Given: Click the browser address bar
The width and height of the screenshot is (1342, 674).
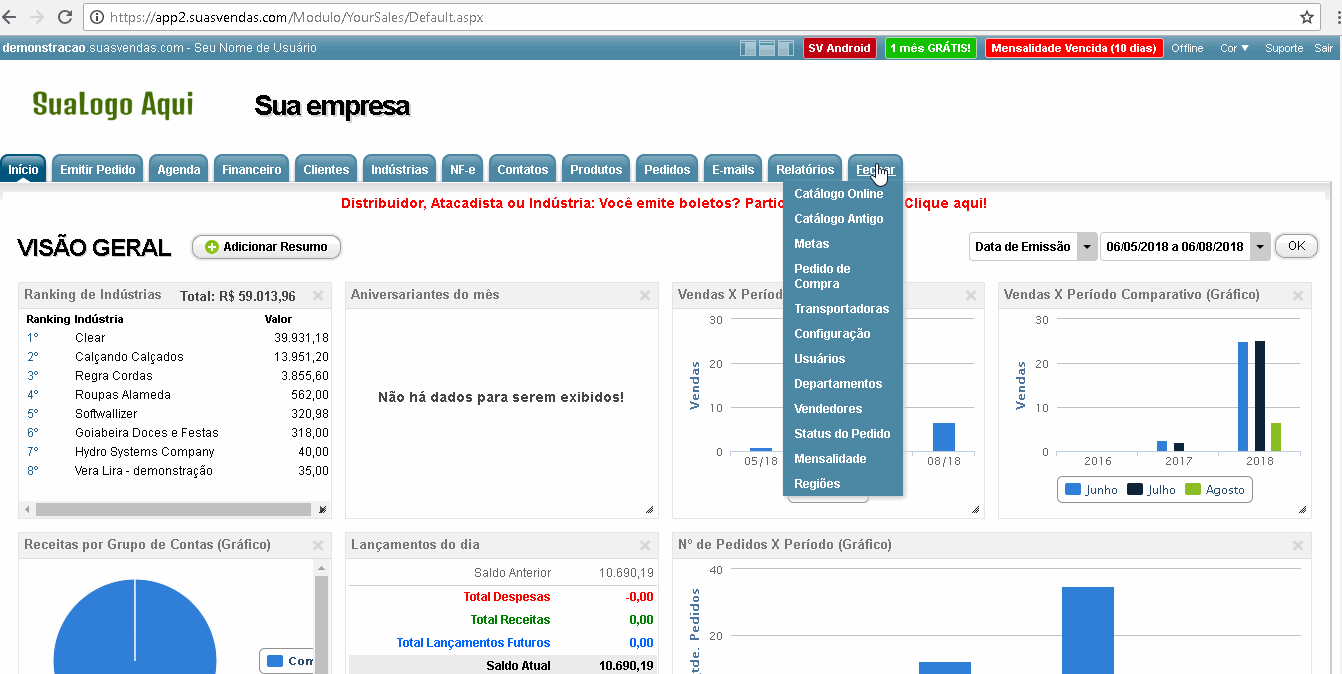Looking at the screenshot, I should [690, 17].
